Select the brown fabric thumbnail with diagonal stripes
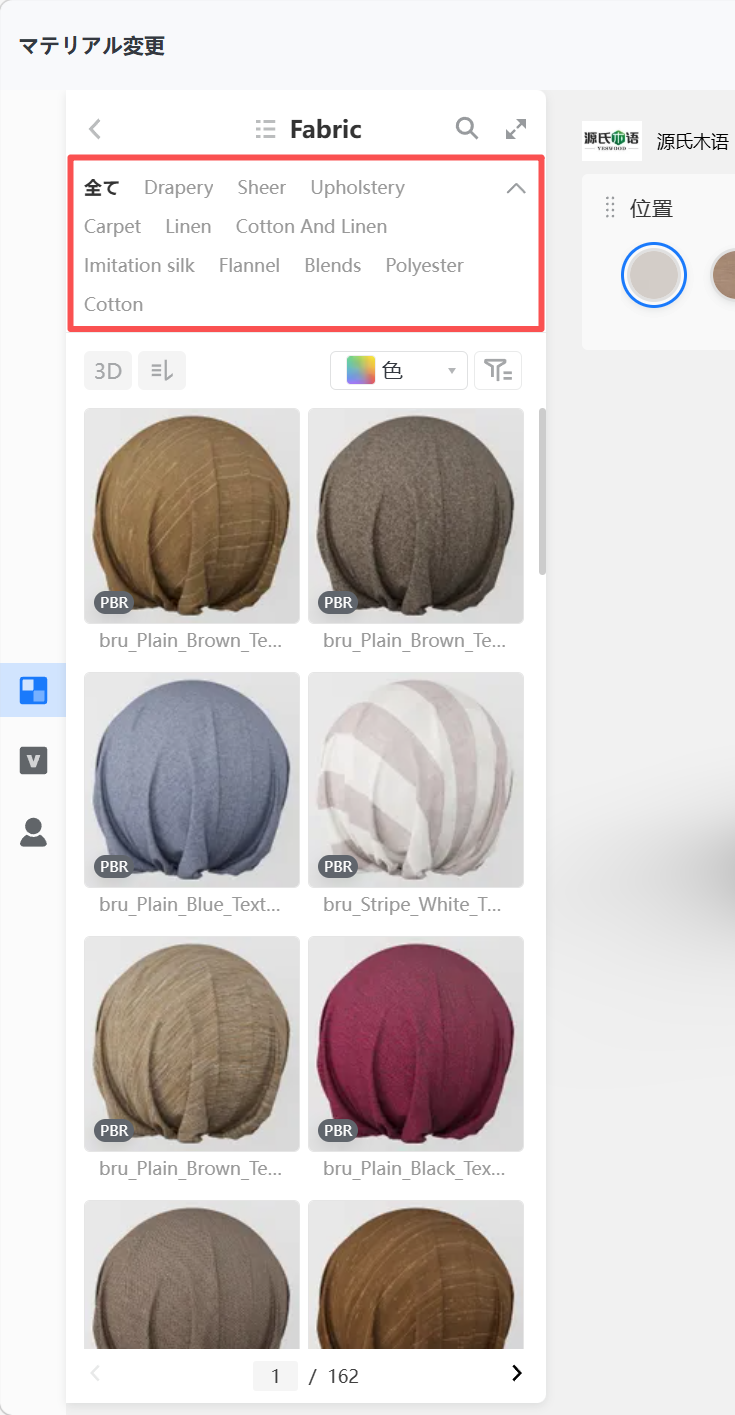The height and width of the screenshot is (1415, 735). 192,516
